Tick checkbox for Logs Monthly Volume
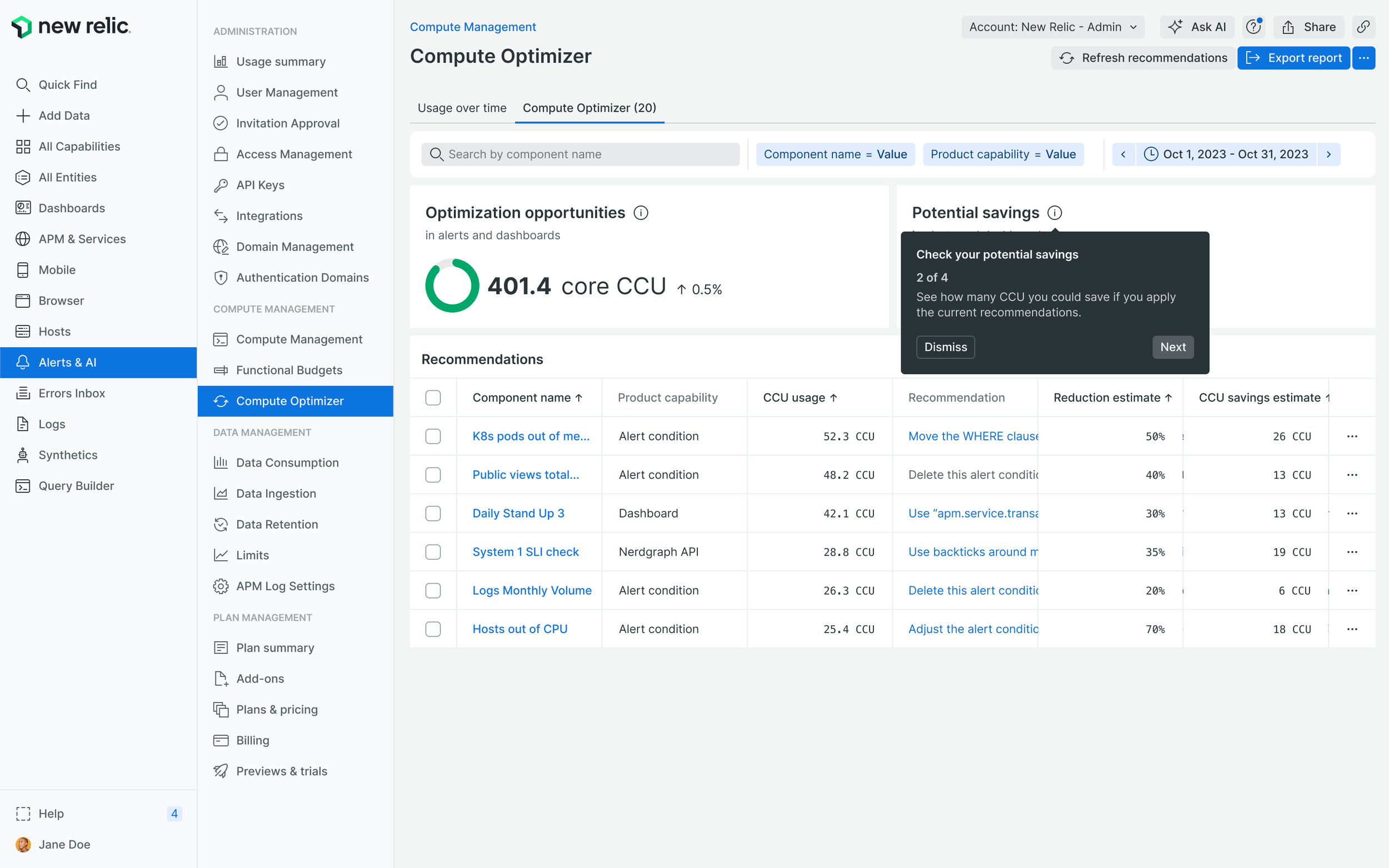The image size is (1389, 868). pos(433,590)
